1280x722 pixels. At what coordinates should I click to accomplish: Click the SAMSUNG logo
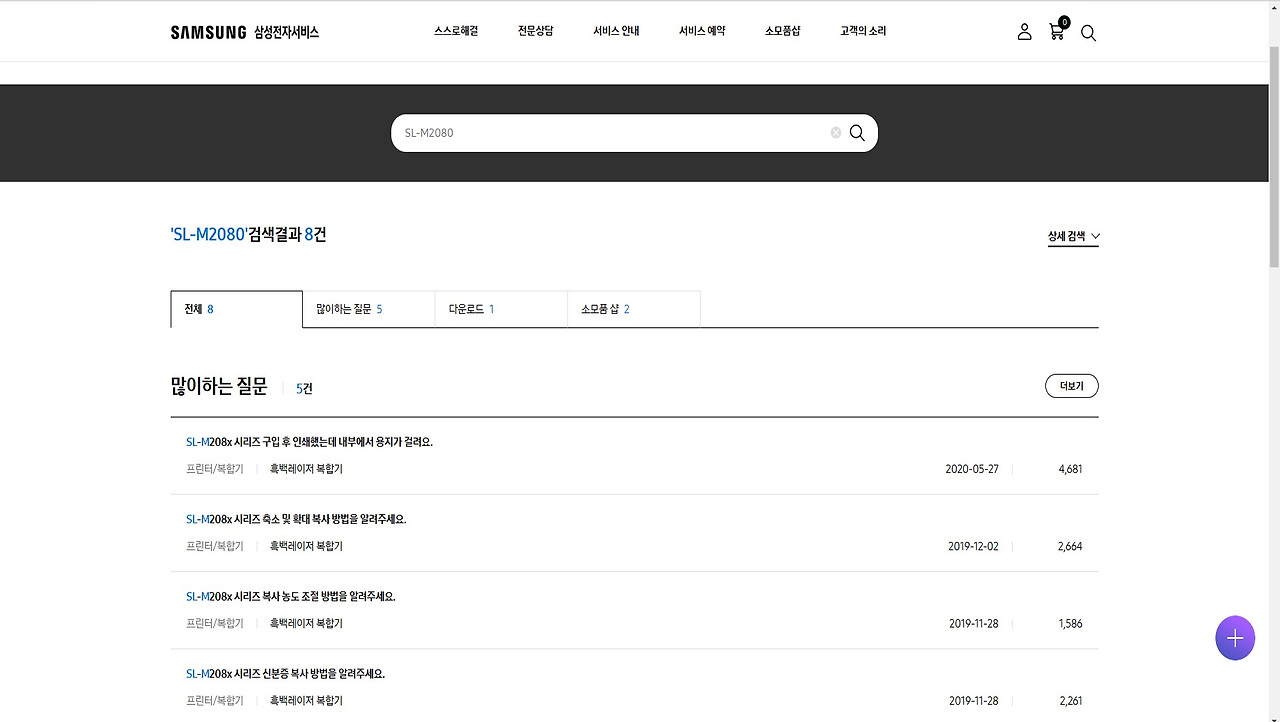click(x=208, y=31)
